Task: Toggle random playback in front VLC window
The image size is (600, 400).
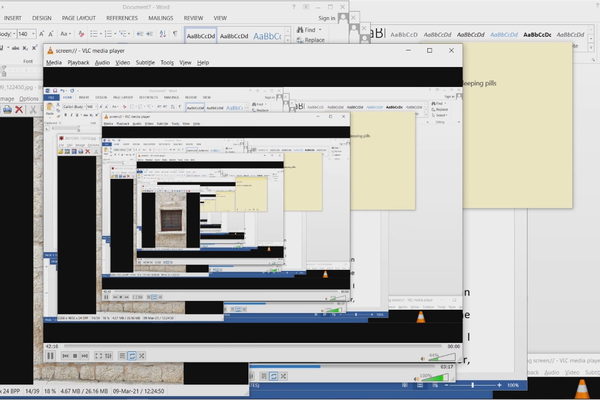Action: click(x=142, y=356)
